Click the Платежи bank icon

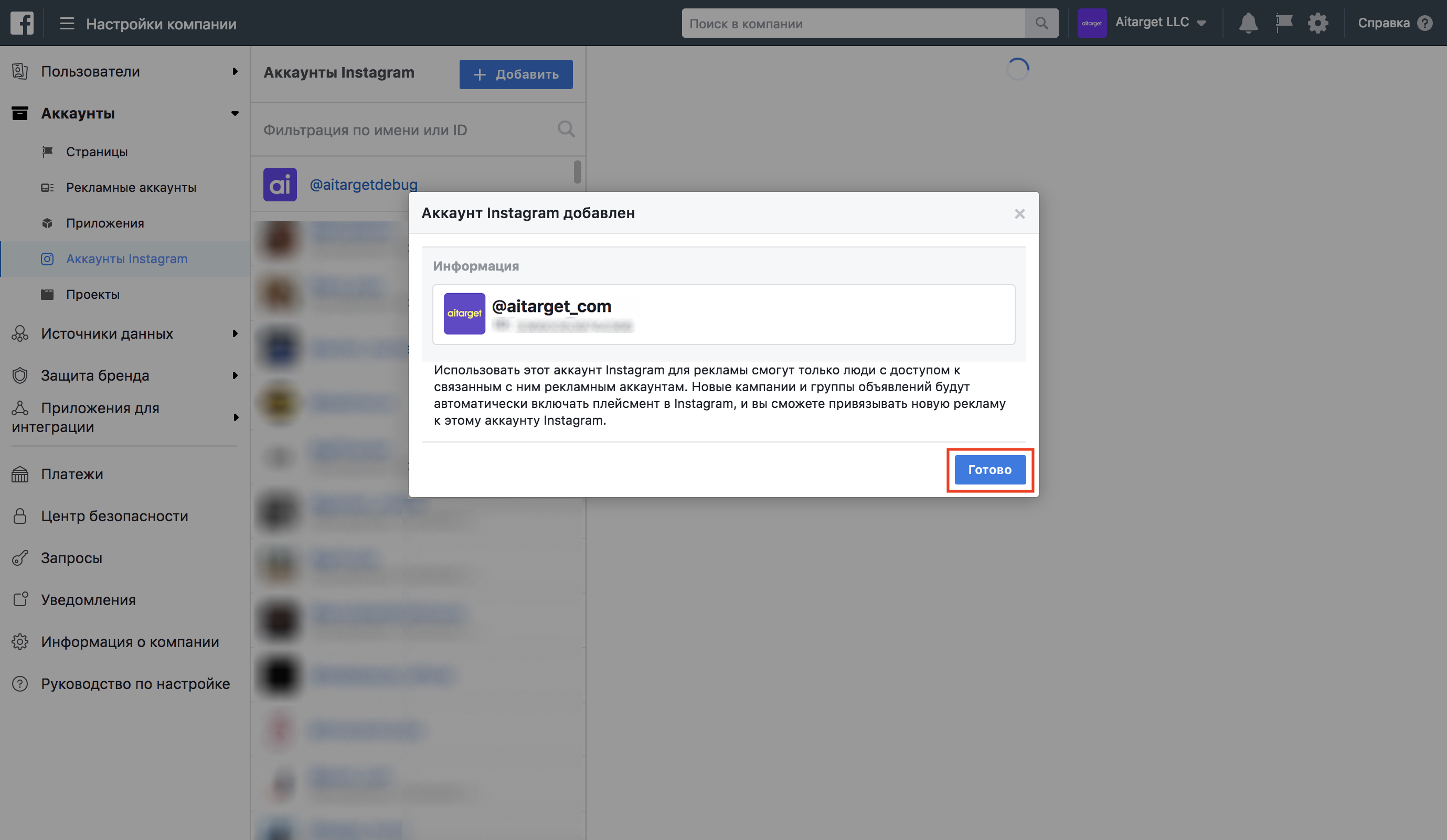20,475
